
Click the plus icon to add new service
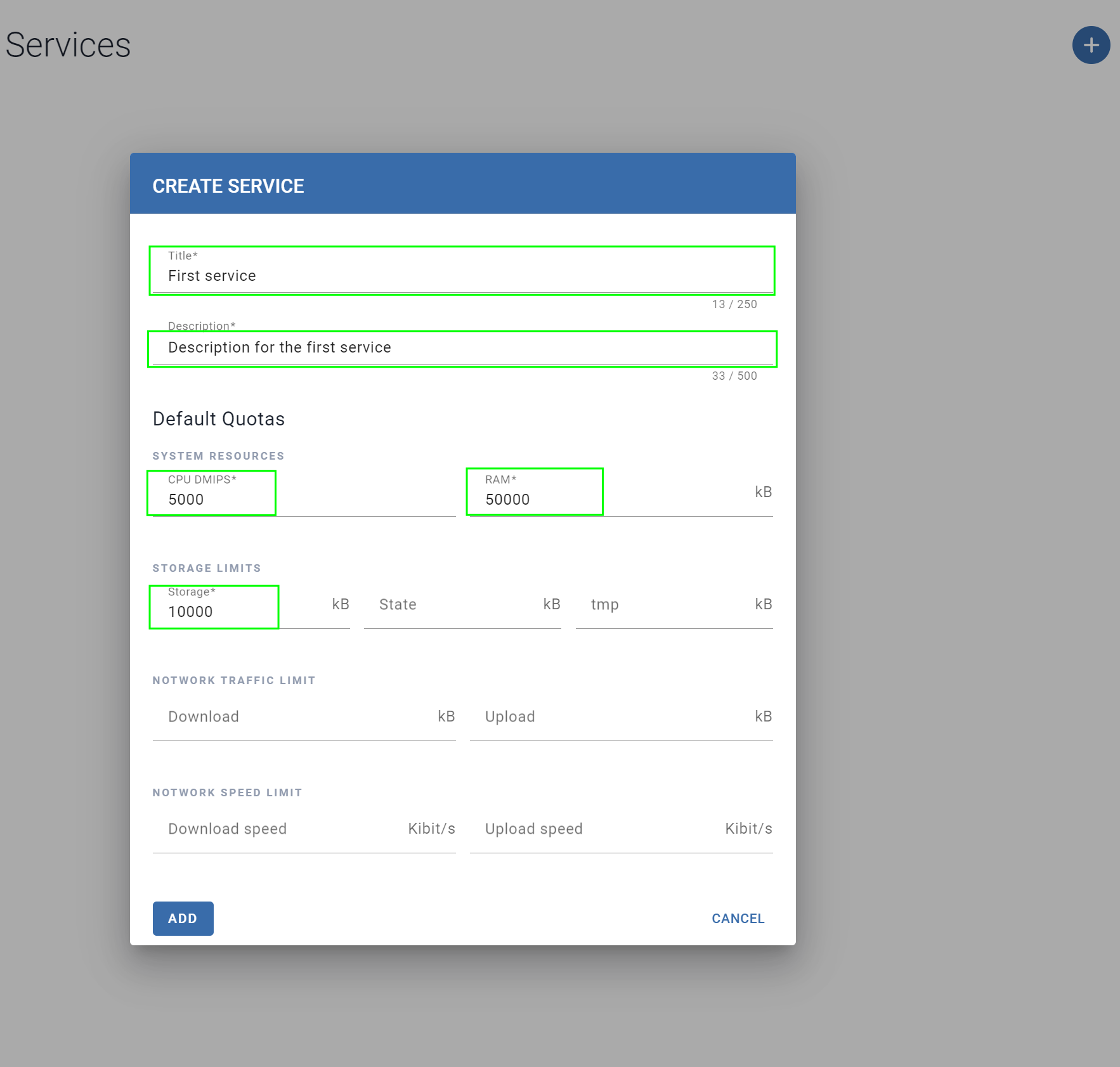pyautogui.click(x=1090, y=45)
